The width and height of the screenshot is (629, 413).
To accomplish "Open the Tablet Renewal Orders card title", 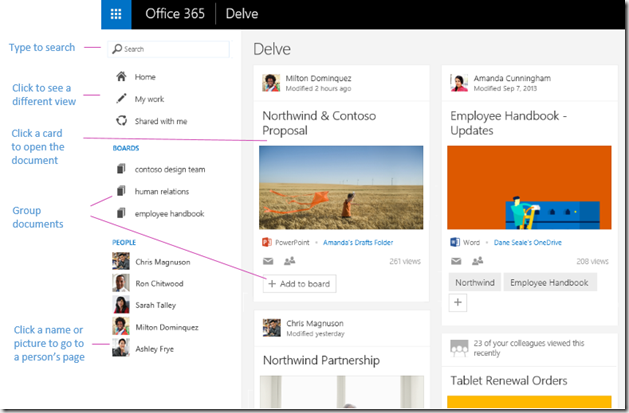I will coord(509,380).
